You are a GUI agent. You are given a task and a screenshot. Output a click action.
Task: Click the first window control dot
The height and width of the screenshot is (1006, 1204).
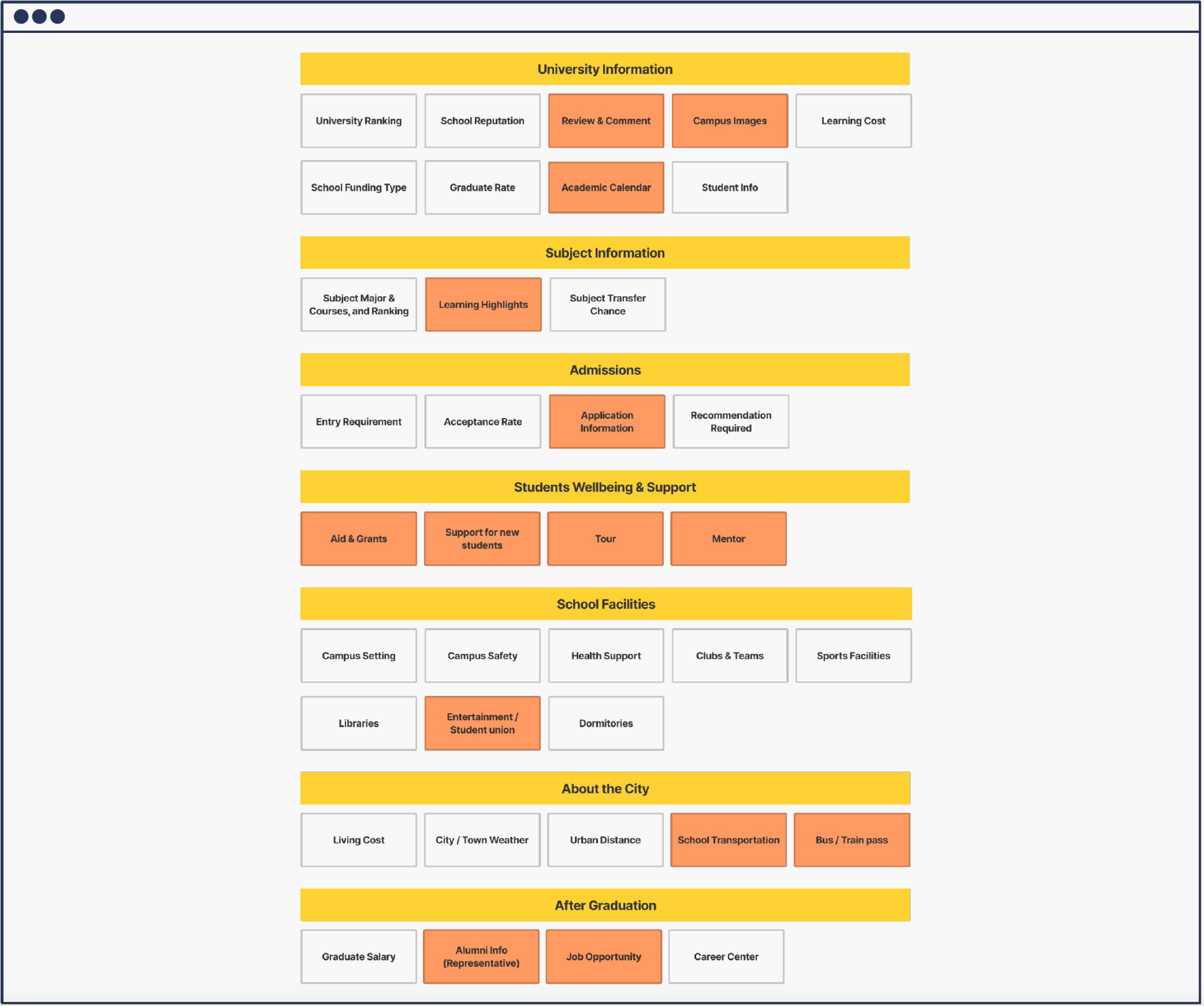tap(21, 16)
